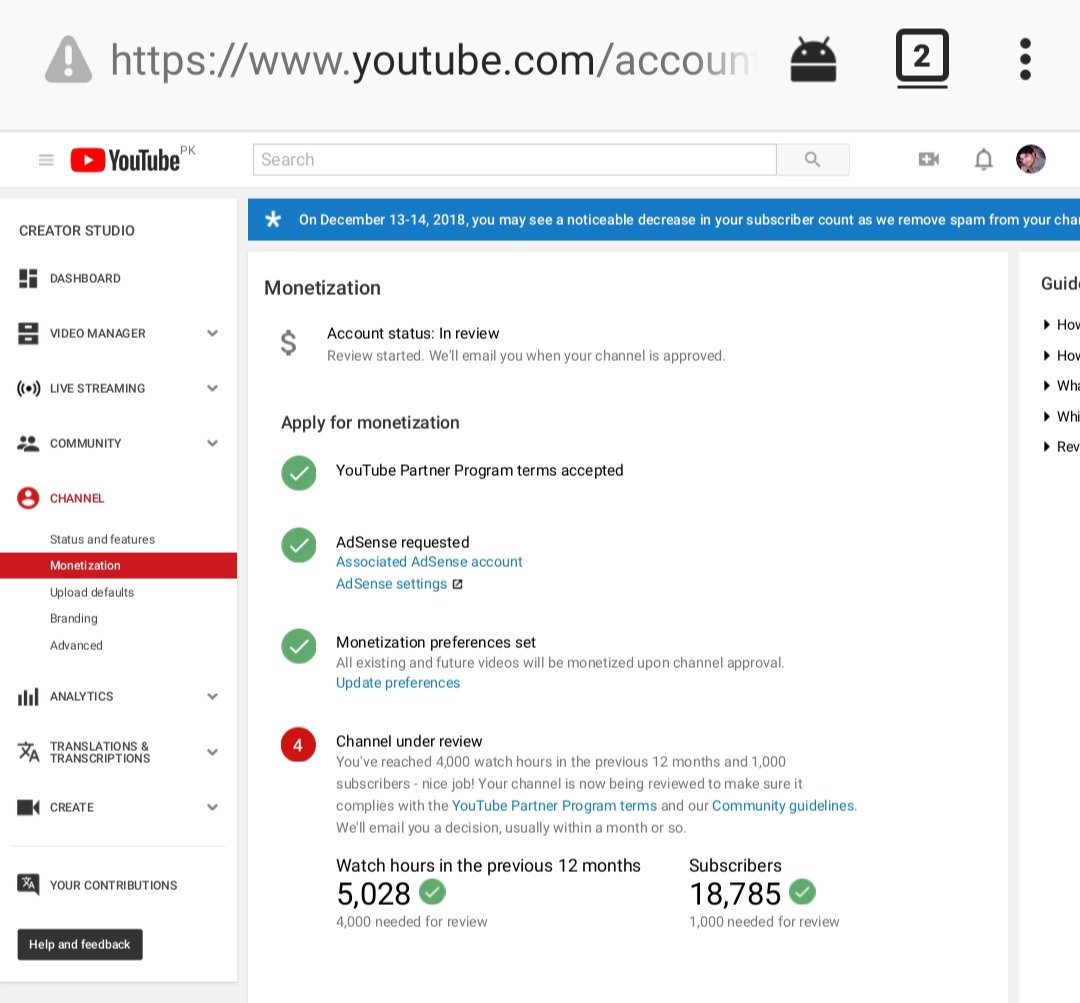Expand the Video Manager chevron
Viewport: 1080px width, 1003px height.
213,333
